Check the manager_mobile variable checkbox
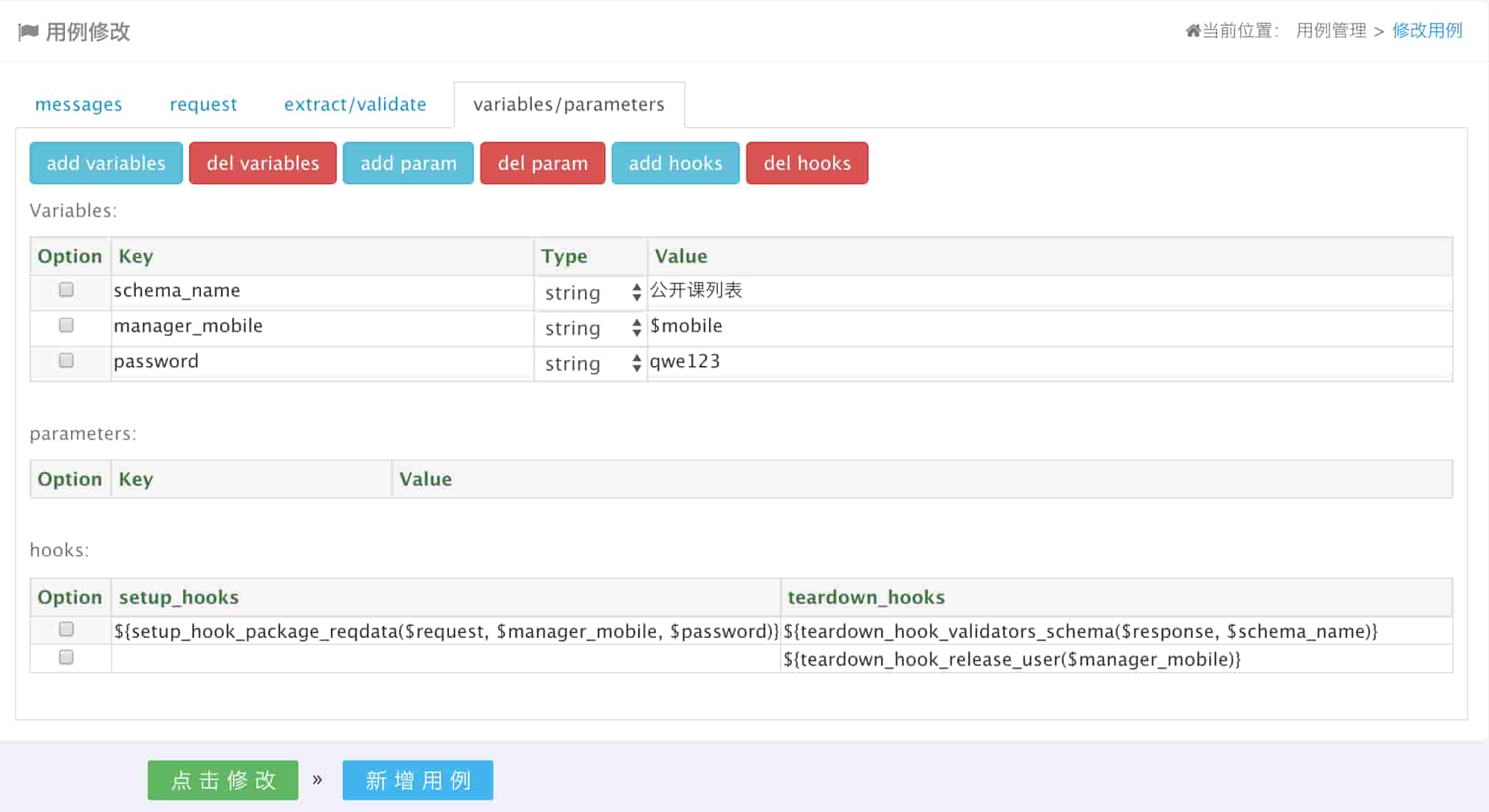Screen dimensions: 1489x812 (66, 325)
